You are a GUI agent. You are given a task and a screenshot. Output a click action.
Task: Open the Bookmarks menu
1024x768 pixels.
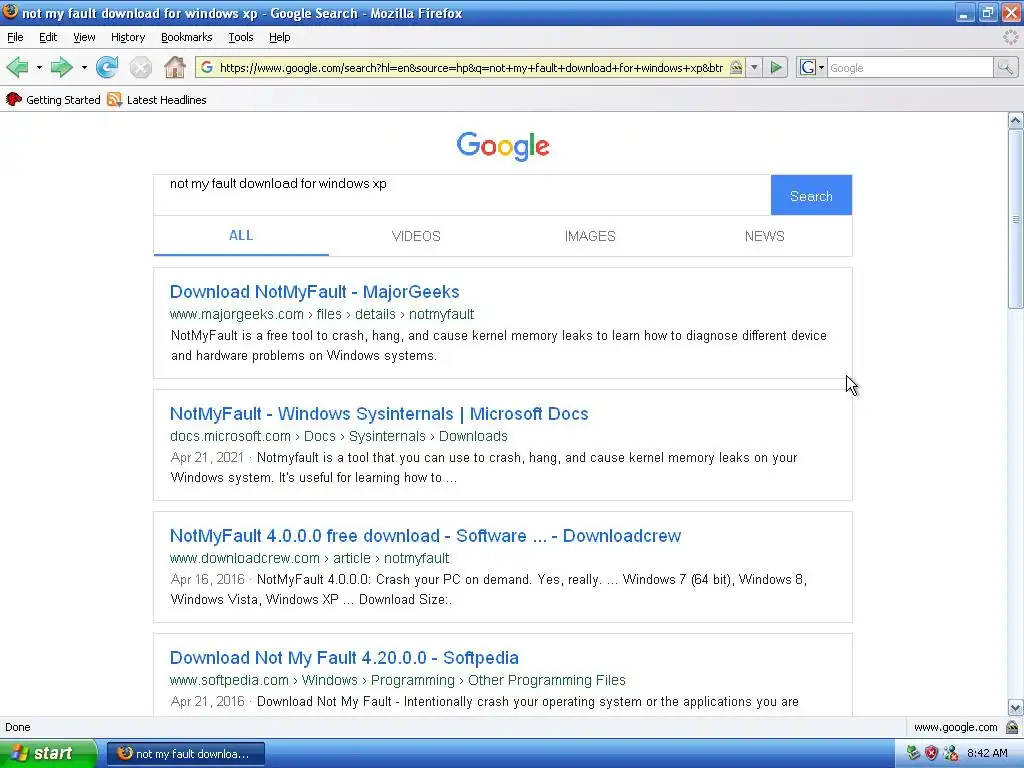point(187,37)
